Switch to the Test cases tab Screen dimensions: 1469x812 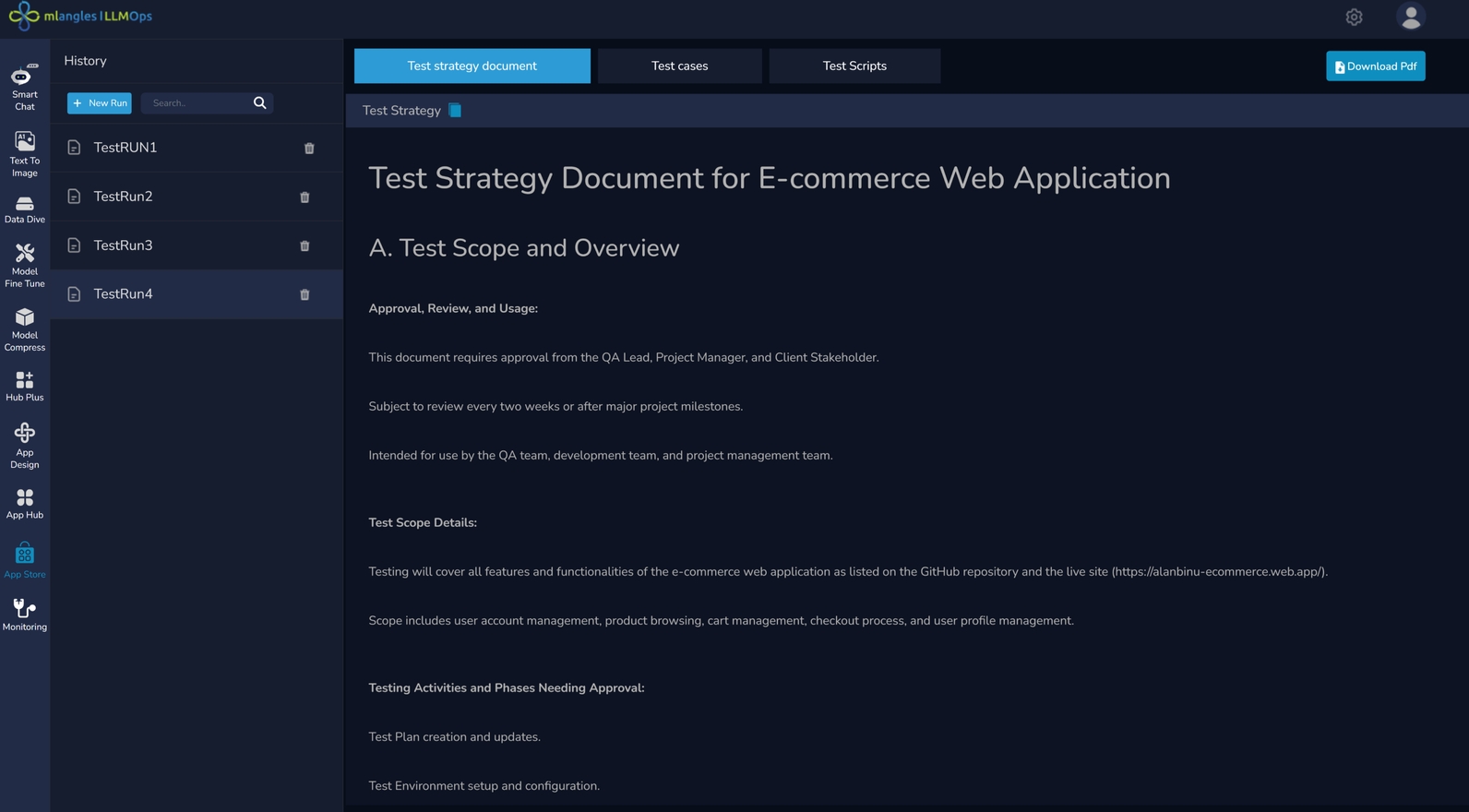(x=679, y=66)
